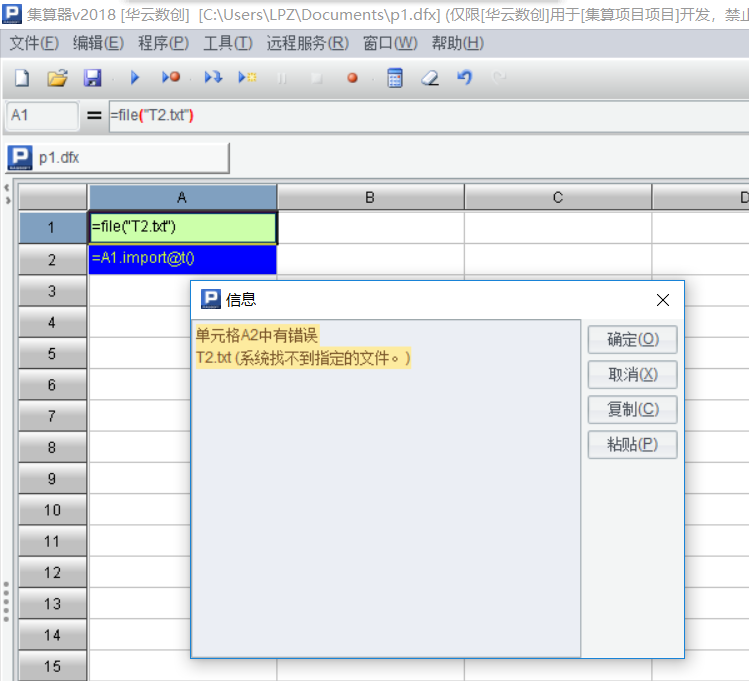Confirm dialog with 确定(O) button

tap(632, 340)
